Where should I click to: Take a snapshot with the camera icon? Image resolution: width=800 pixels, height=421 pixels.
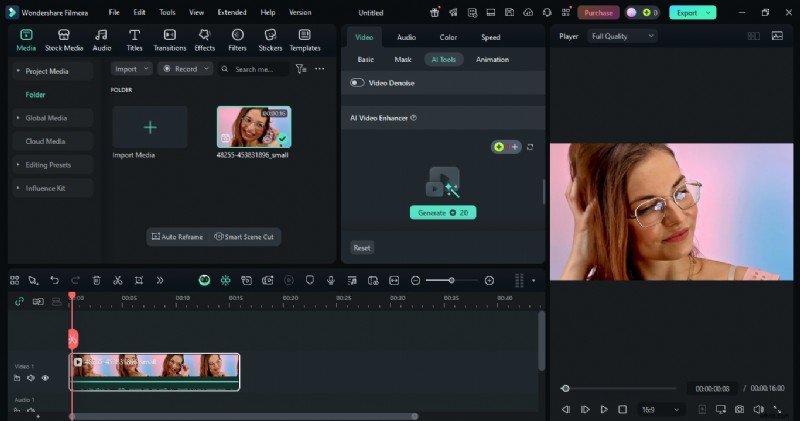(739, 409)
